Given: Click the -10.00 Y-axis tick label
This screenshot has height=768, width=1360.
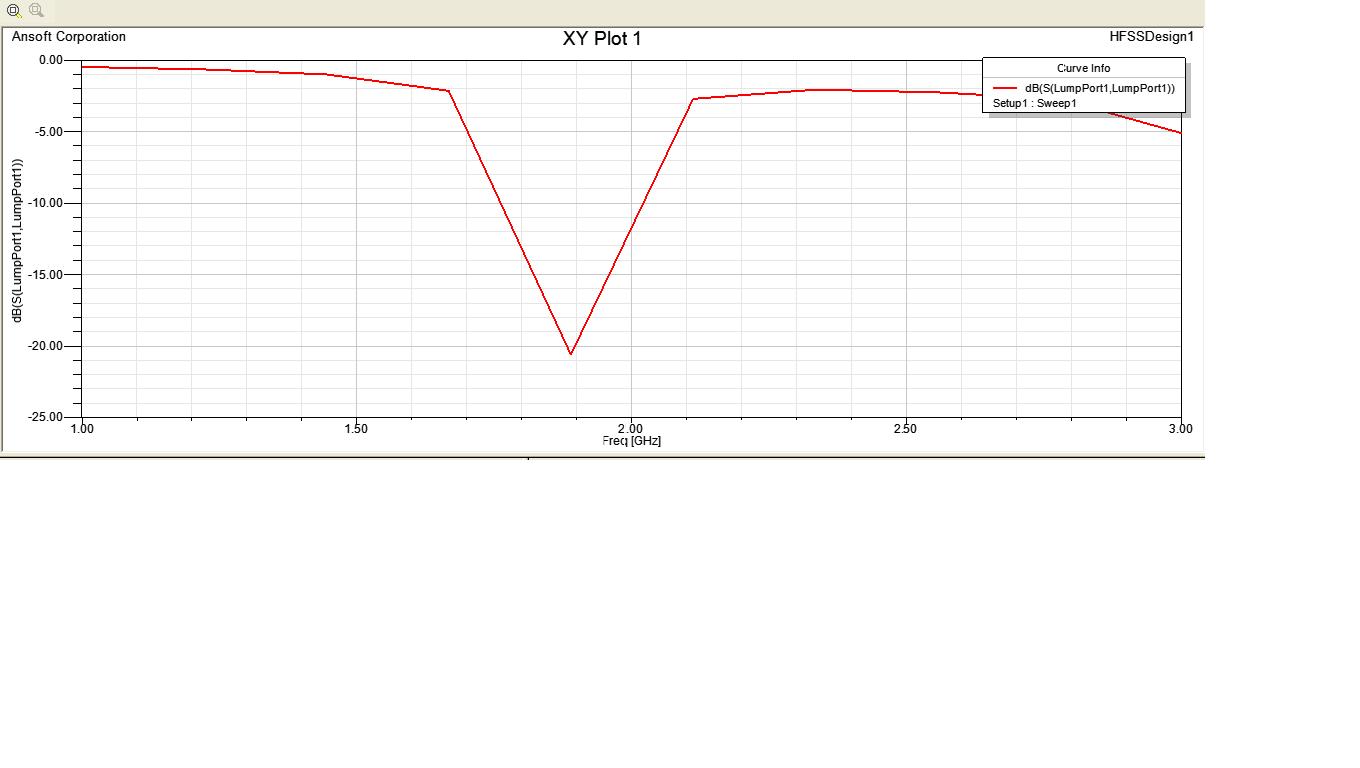Looking at the screenshot, I should click(x=45, y=203).
